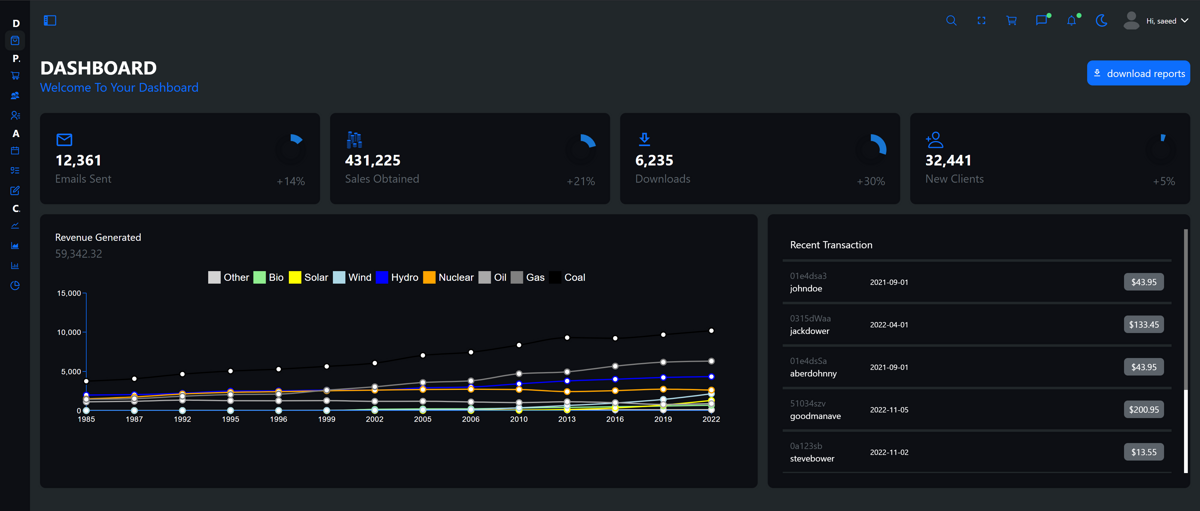Screen dimensions: 1200x511
Task: Toggle the 'Oil' series in chart legend
Action: (493, 277)
